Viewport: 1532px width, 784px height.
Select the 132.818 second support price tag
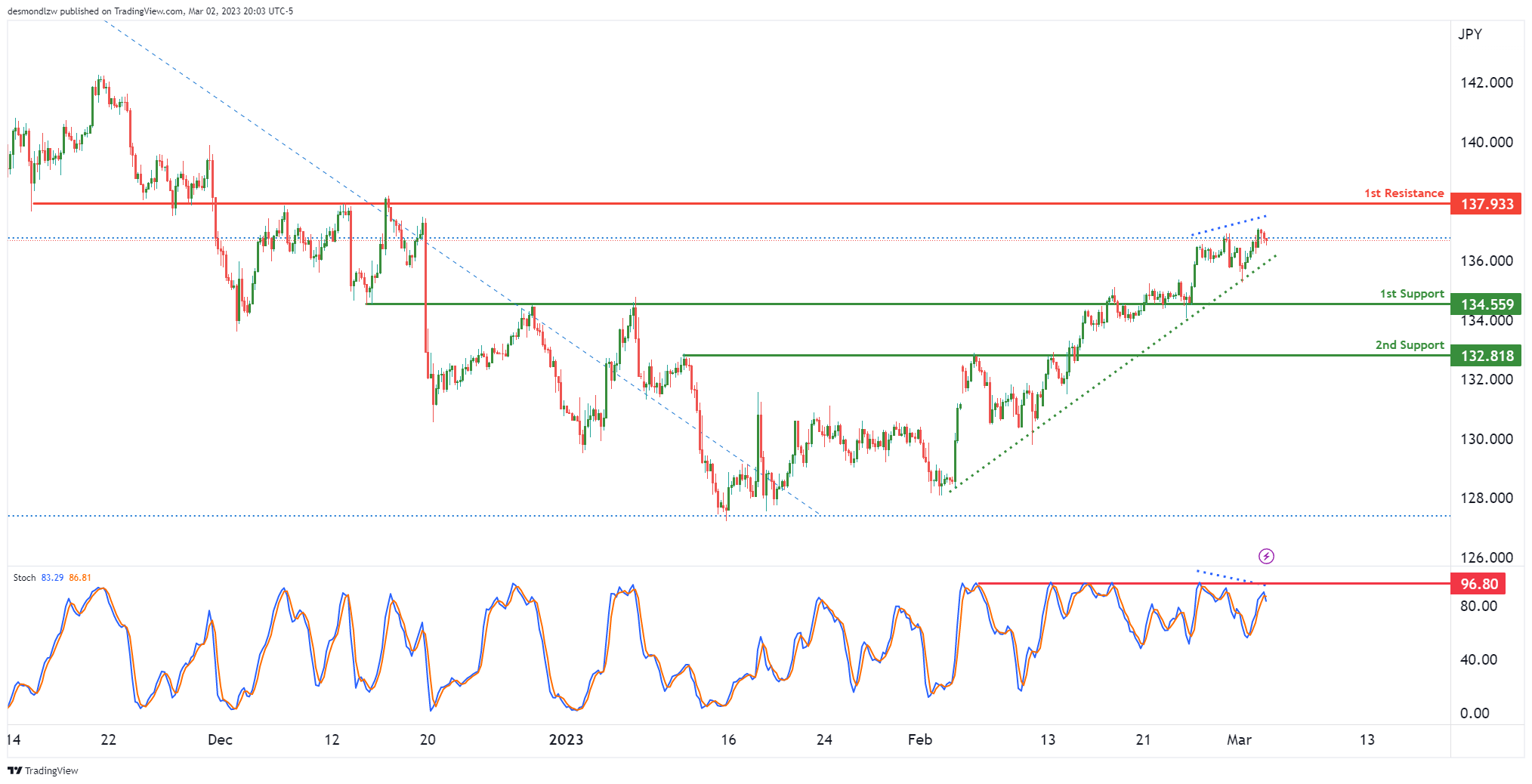(x=1486, y=356)
